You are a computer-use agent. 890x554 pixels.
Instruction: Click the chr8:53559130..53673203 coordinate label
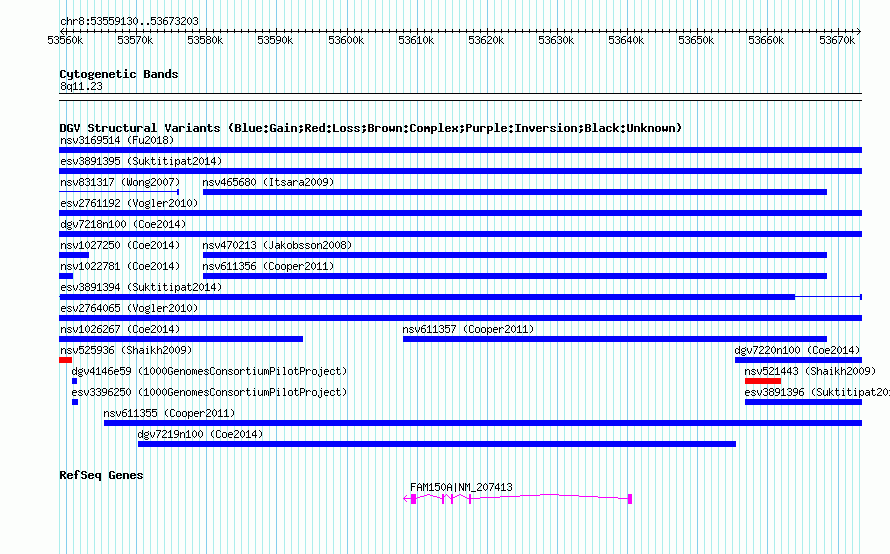click(129, 21)
